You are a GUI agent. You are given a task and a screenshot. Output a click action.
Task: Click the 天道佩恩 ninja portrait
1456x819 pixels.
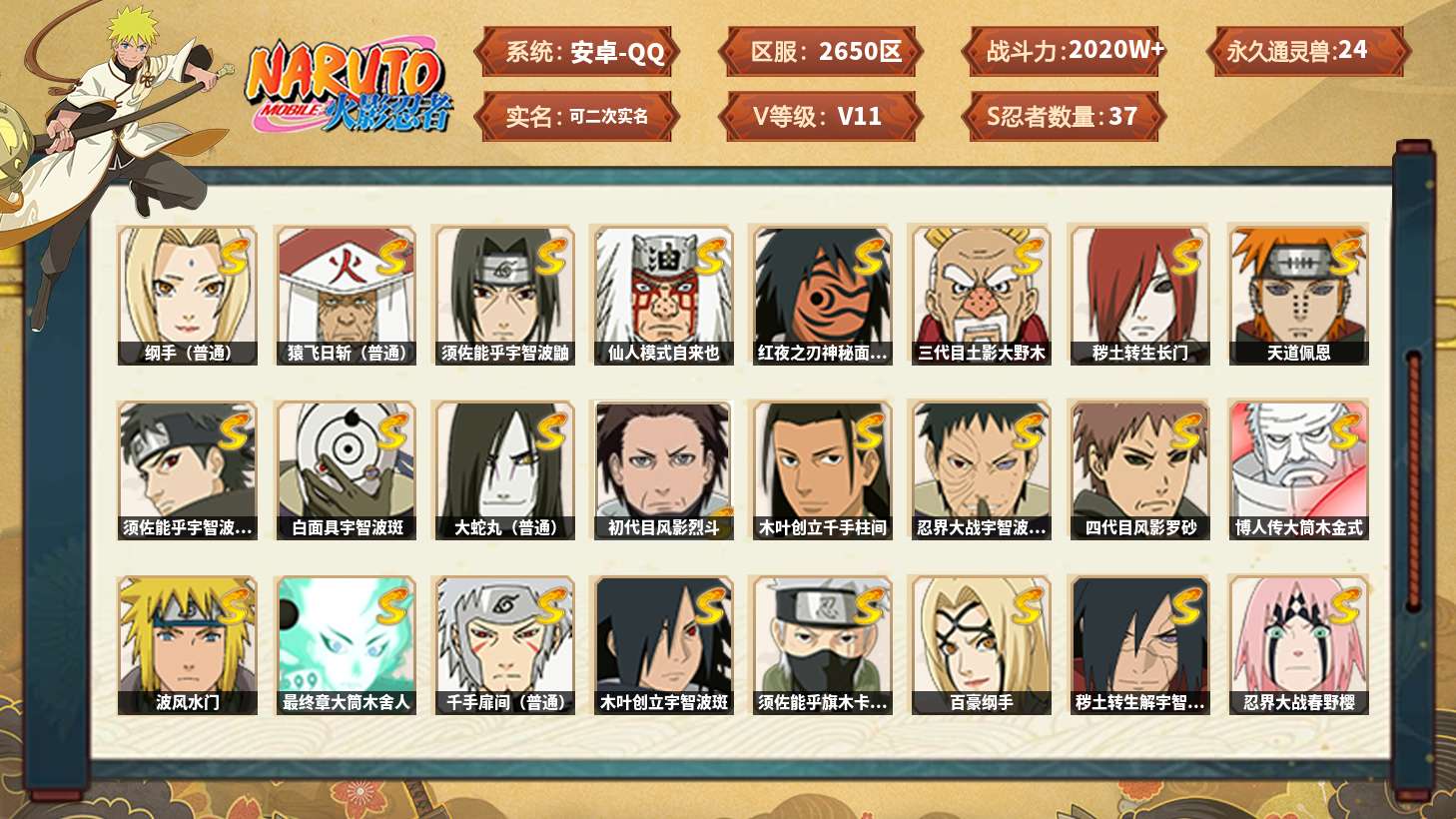1298,296
